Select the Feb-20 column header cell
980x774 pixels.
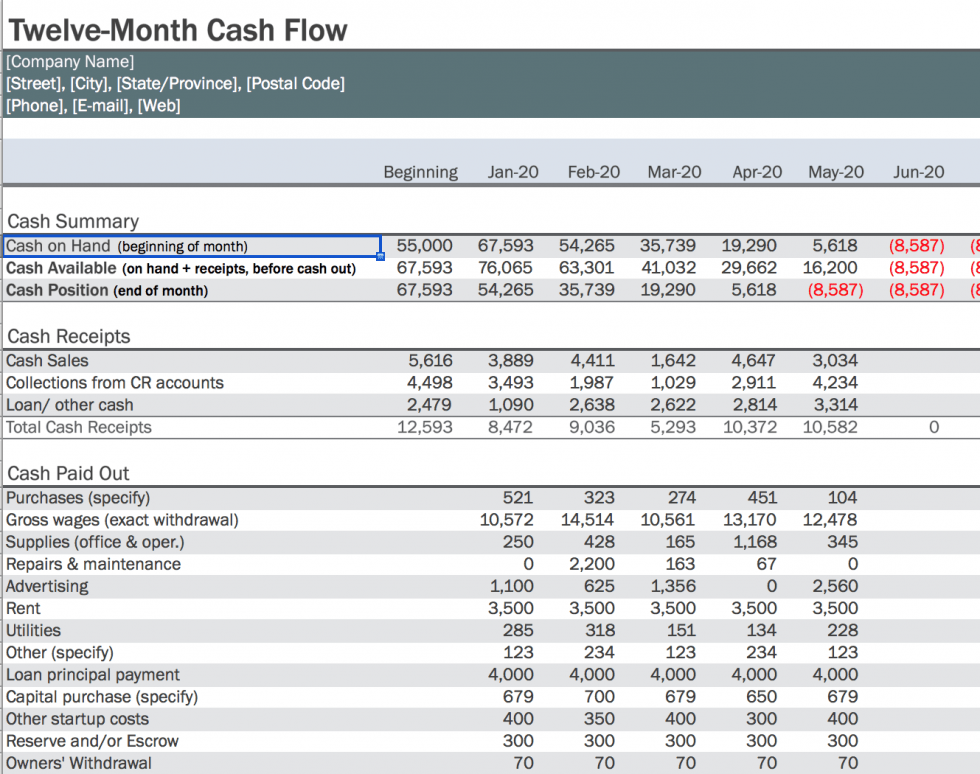(x=594, y=171)
